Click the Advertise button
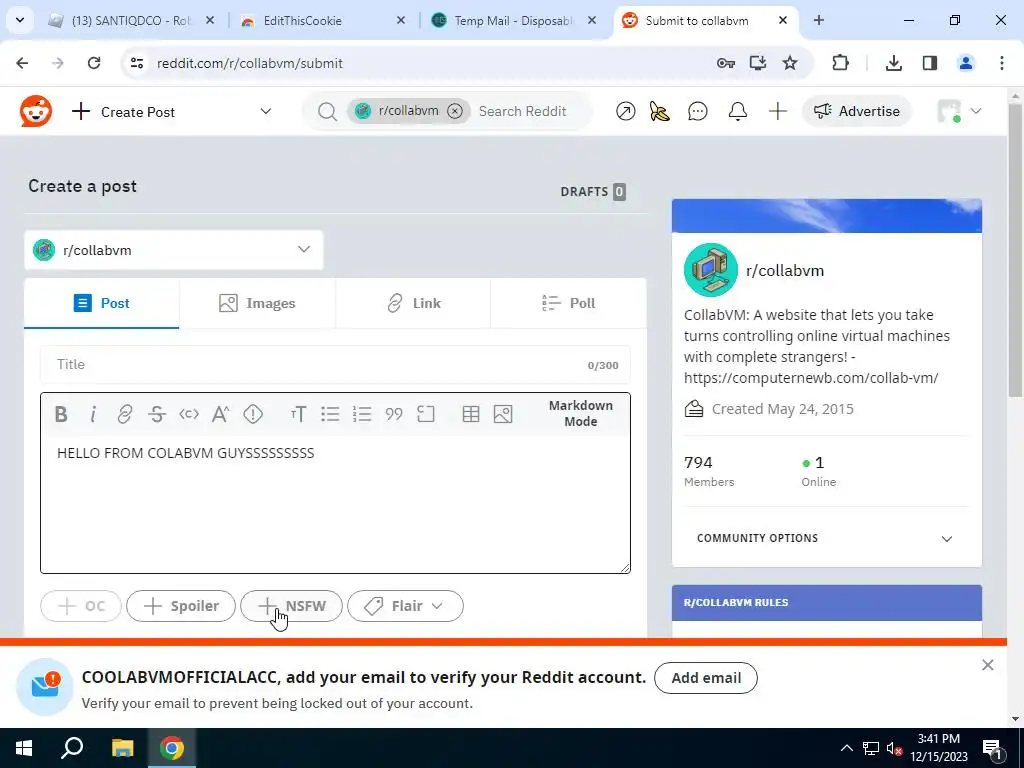 857,111
